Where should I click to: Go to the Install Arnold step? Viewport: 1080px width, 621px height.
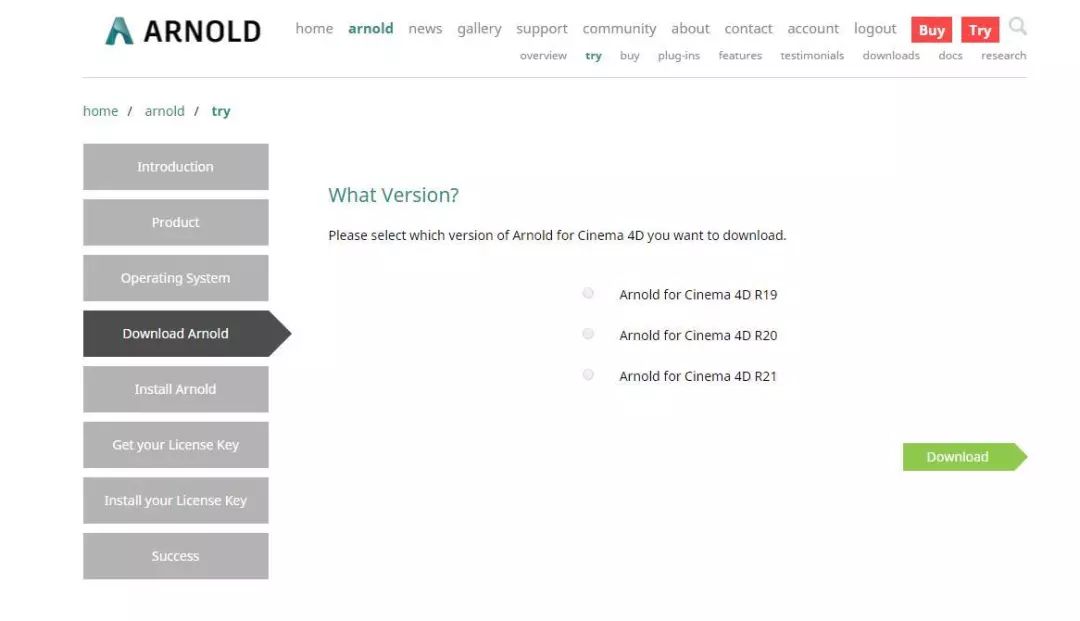(176, 389)
